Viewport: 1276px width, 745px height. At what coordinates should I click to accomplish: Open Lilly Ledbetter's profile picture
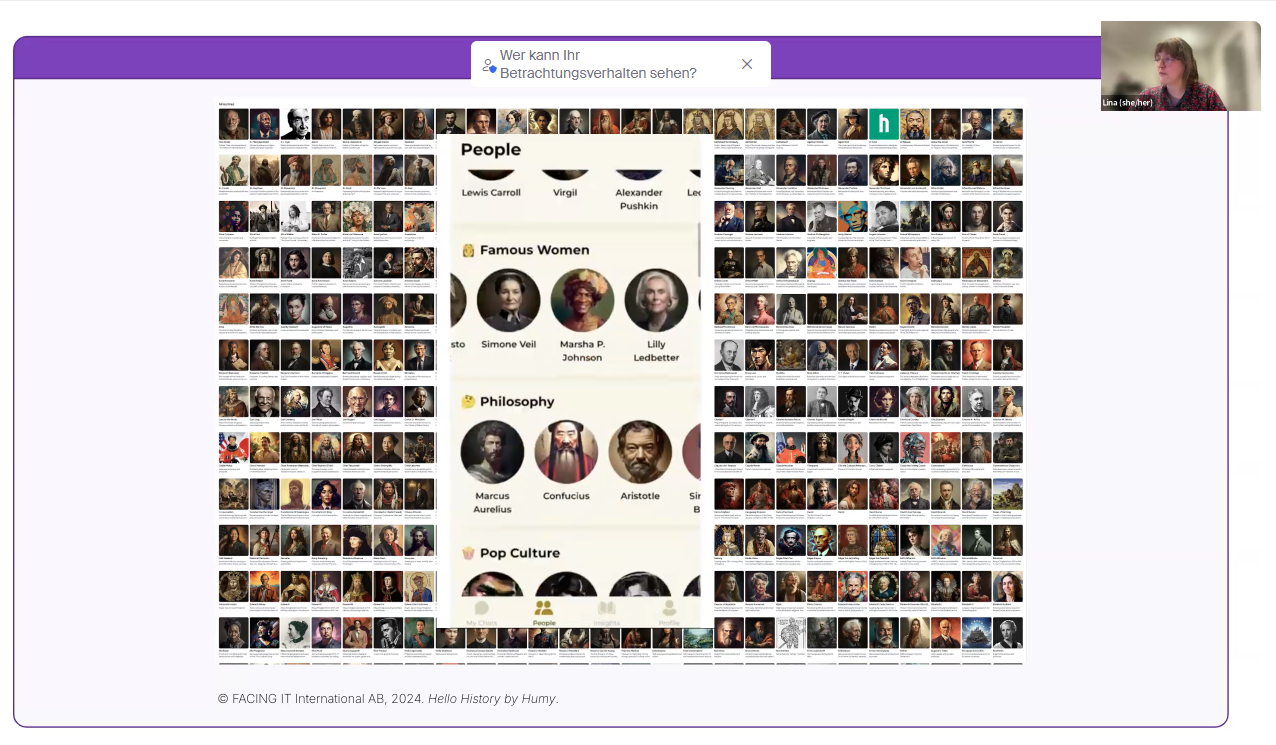click(x=656, y=300)
